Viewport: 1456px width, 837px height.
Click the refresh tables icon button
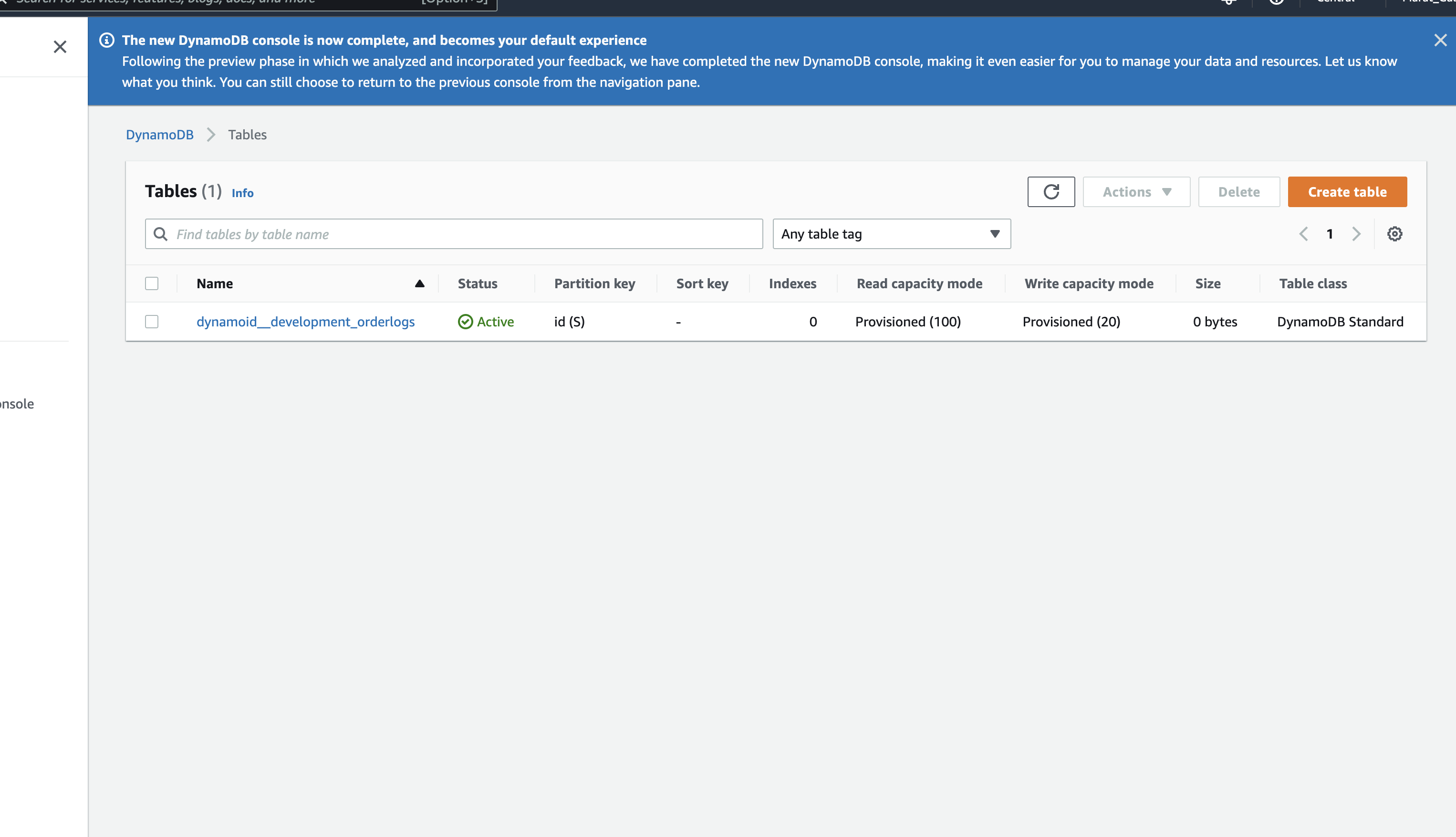point(1050,192)
